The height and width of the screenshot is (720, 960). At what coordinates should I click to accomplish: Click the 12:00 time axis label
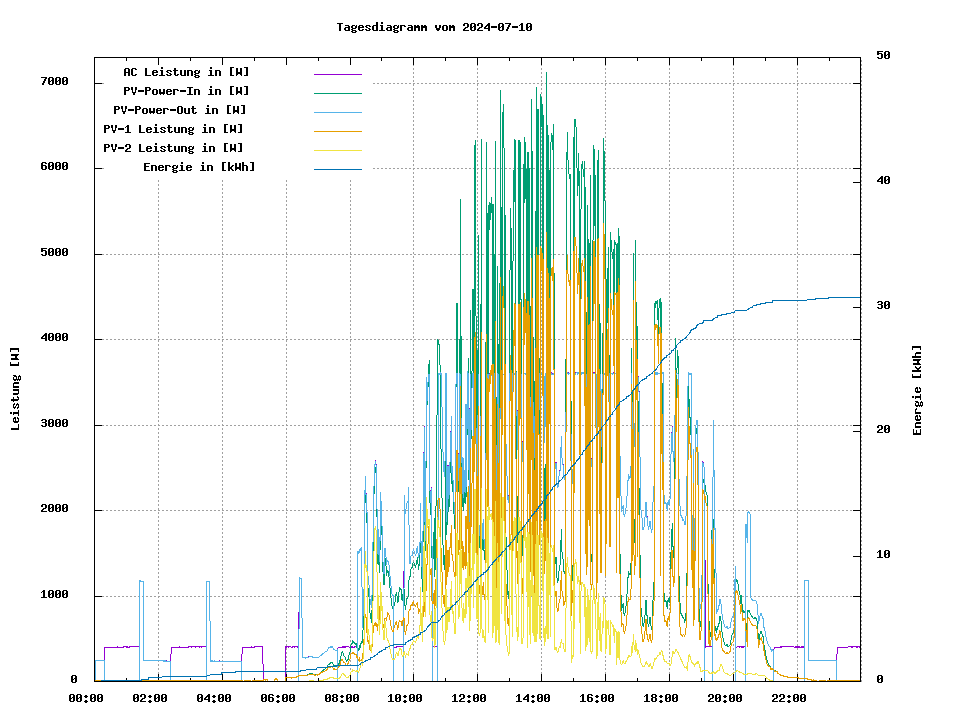tap(469, 698)
